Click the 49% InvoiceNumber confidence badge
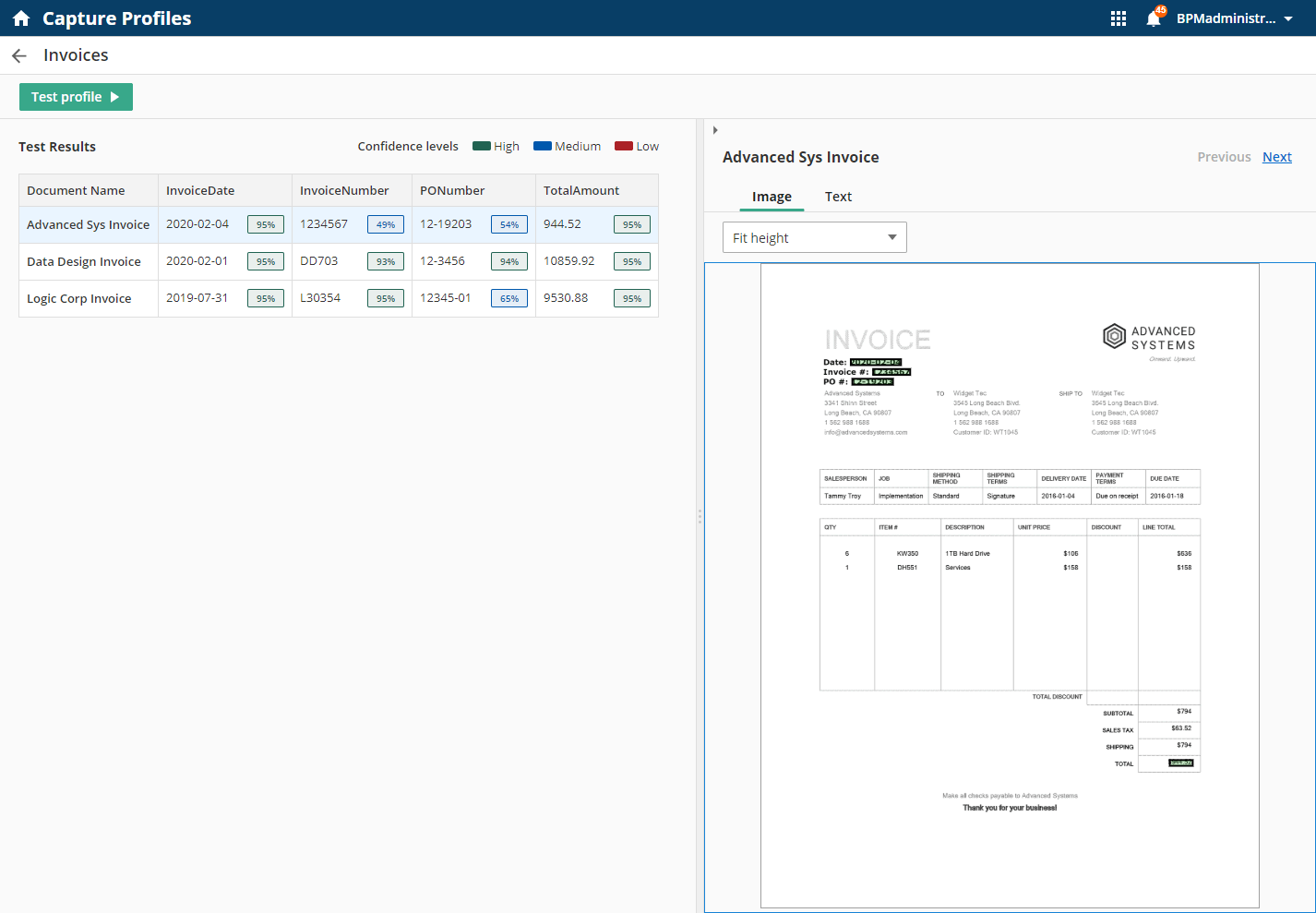The width and height of the screenshot is (1316, 913). pos(385,223)
